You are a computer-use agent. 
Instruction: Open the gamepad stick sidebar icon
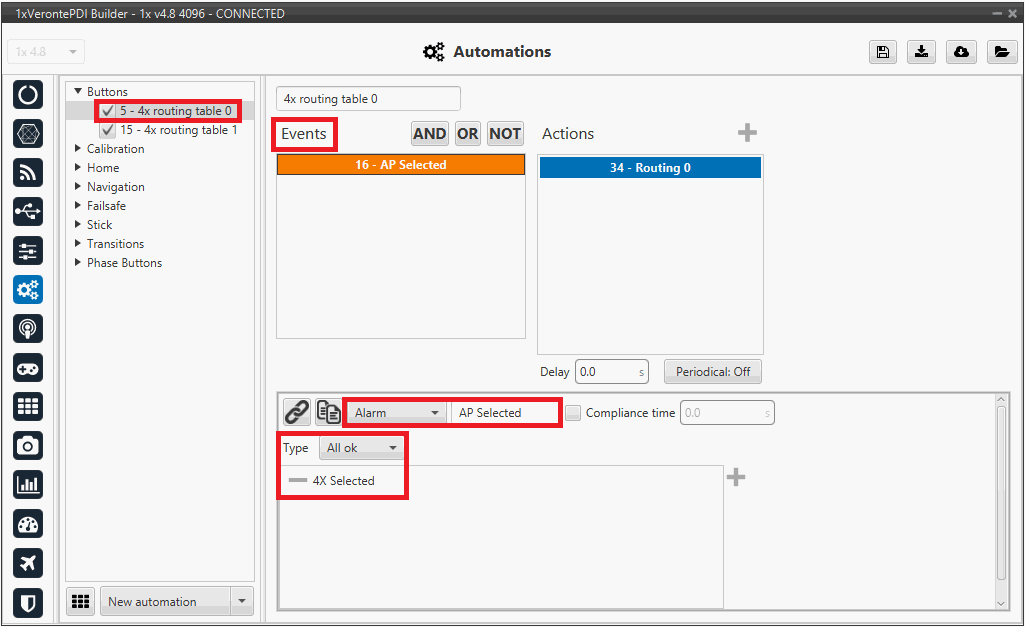28,368
